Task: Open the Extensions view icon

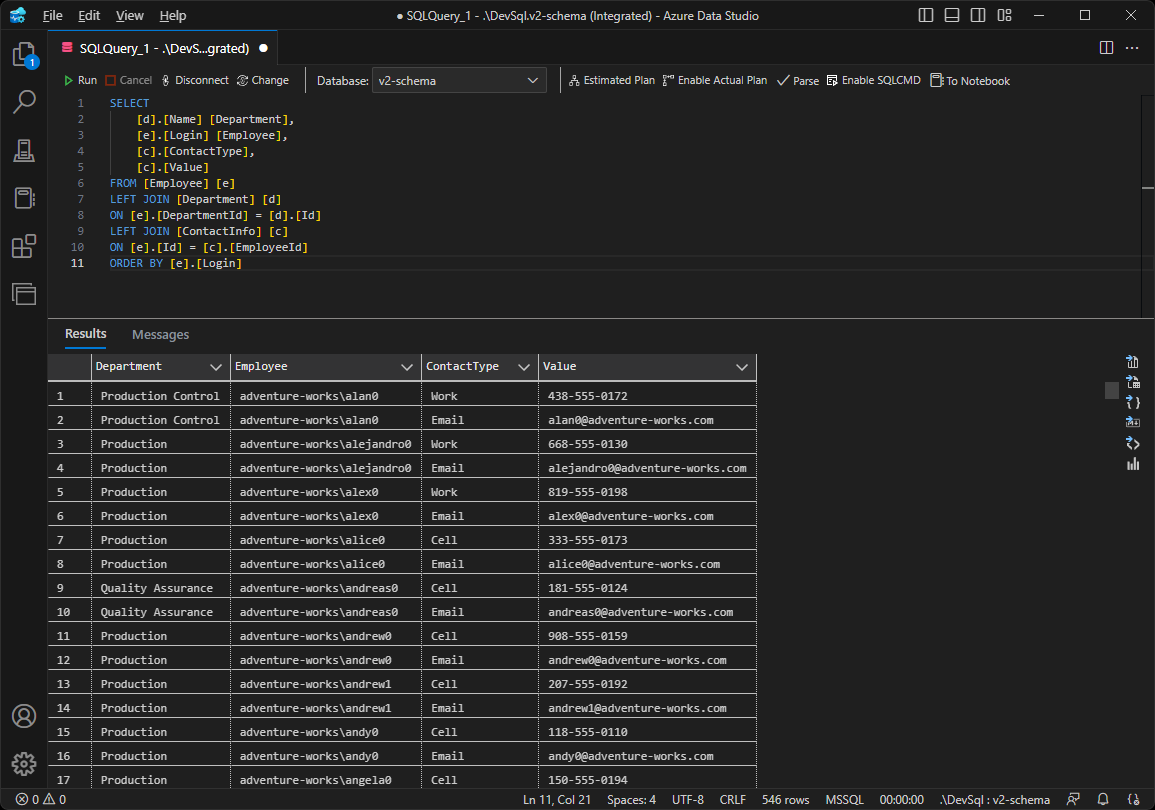Action: (x=24, y=246)
